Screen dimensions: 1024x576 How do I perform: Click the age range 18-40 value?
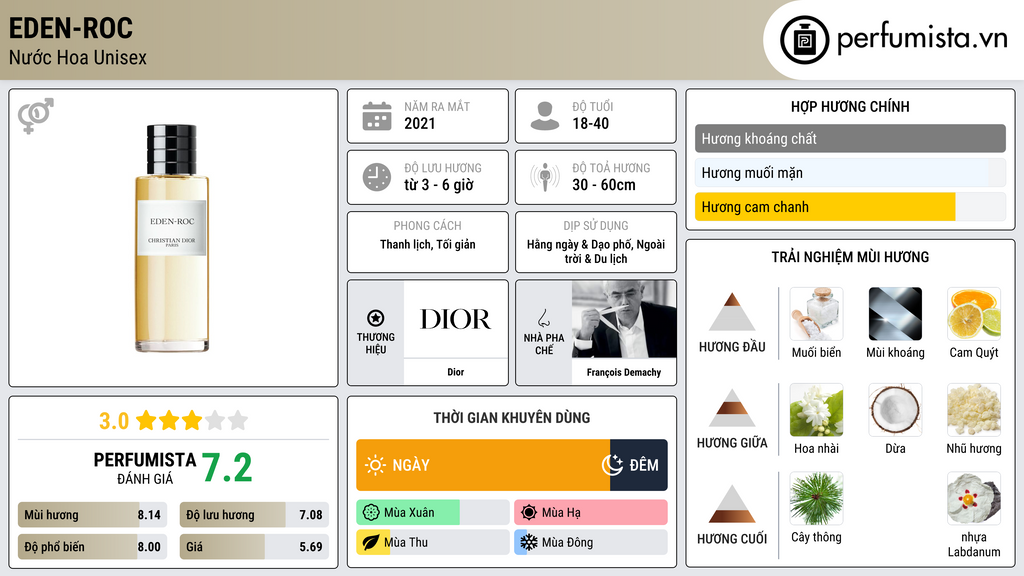point(590,123)
